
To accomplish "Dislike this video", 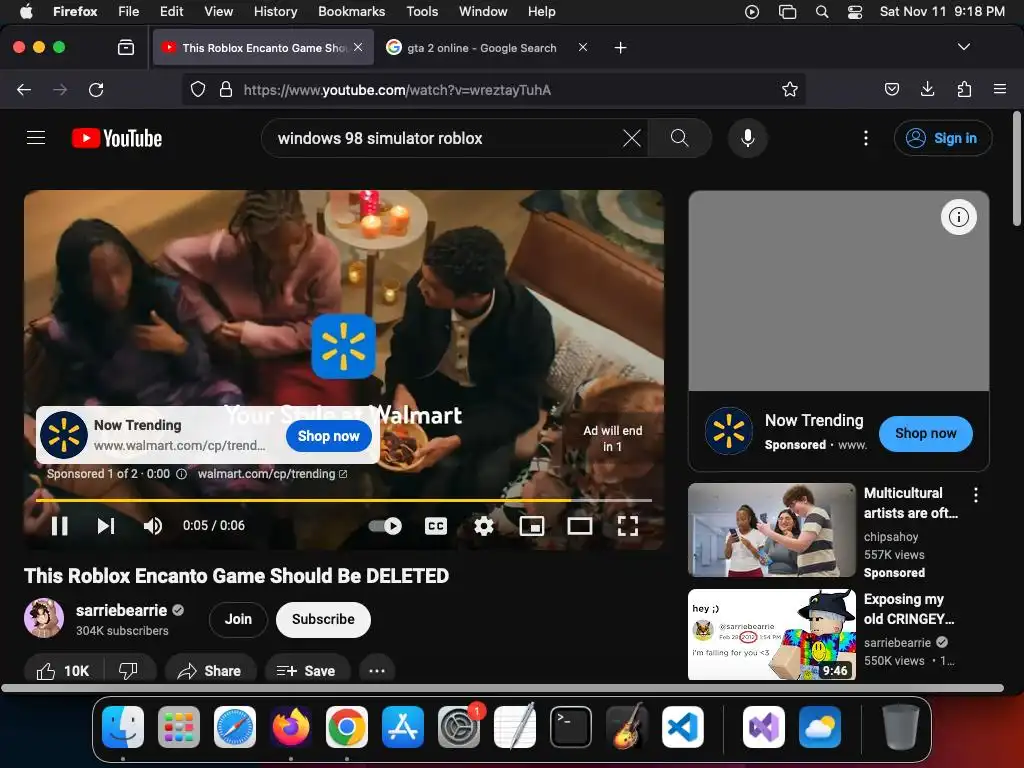I will (x=129, y=671).
